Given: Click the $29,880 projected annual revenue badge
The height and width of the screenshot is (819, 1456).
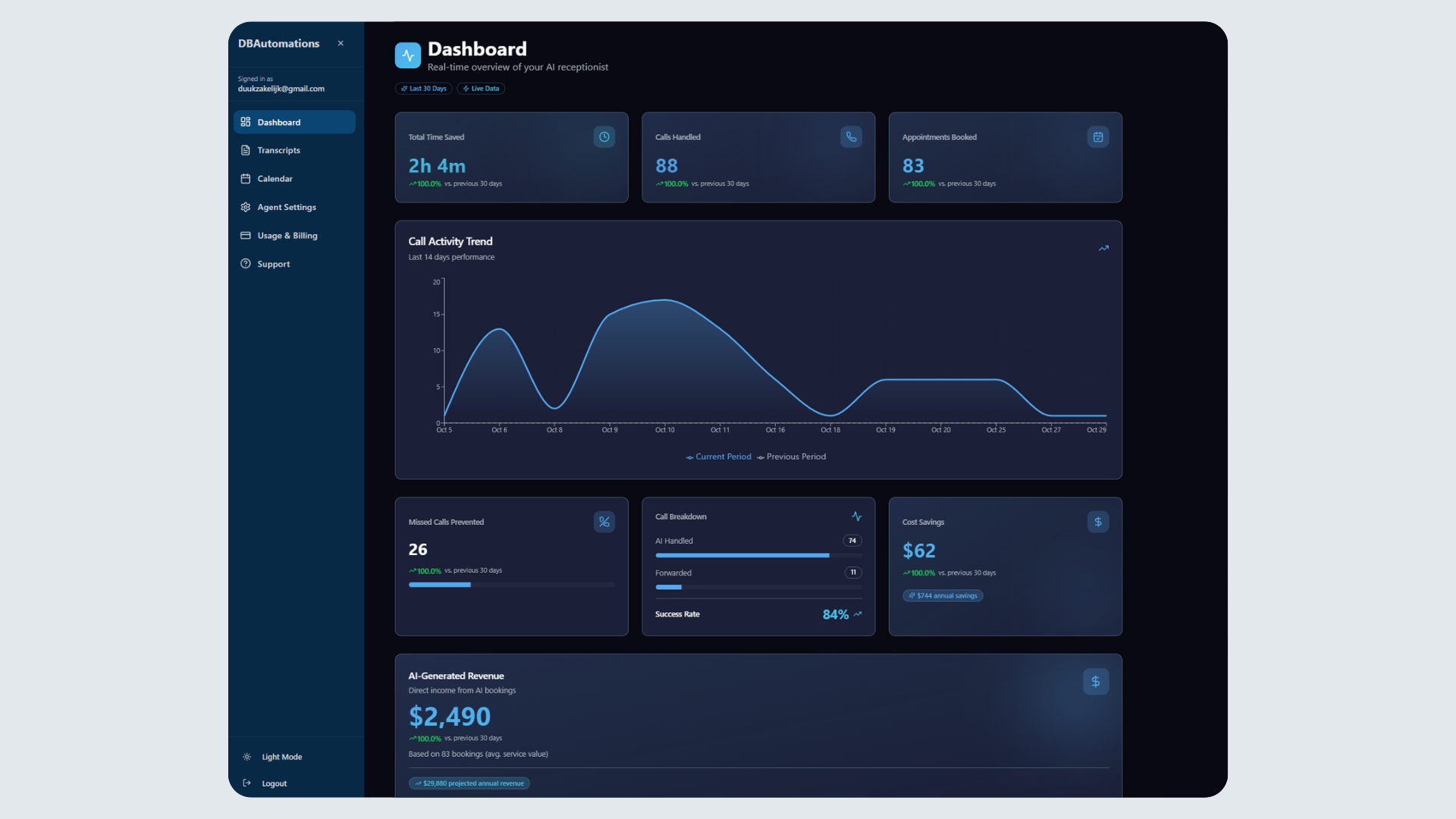Looking at the screenshot, I should coord(469,783).
